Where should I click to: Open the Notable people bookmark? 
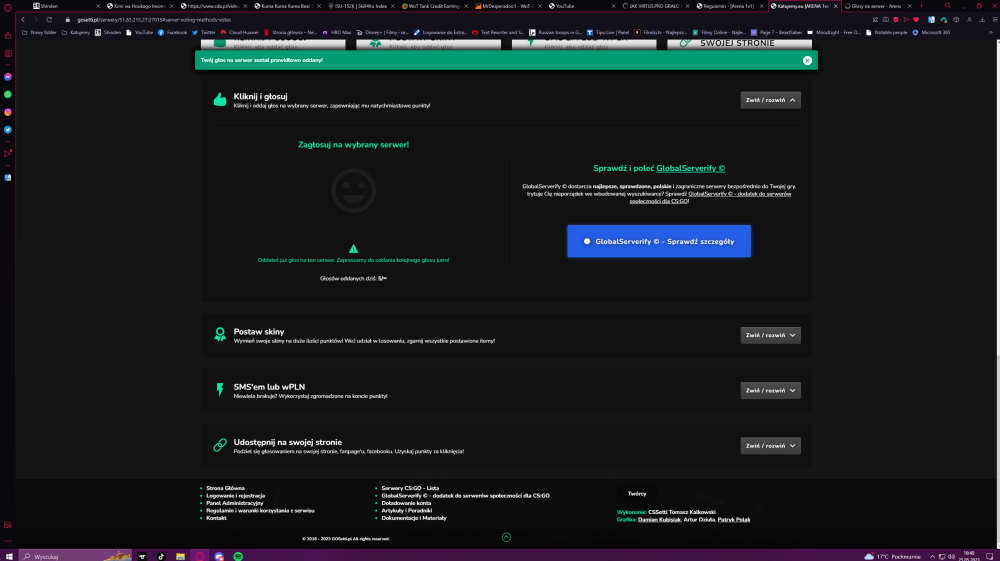[887, 33]
